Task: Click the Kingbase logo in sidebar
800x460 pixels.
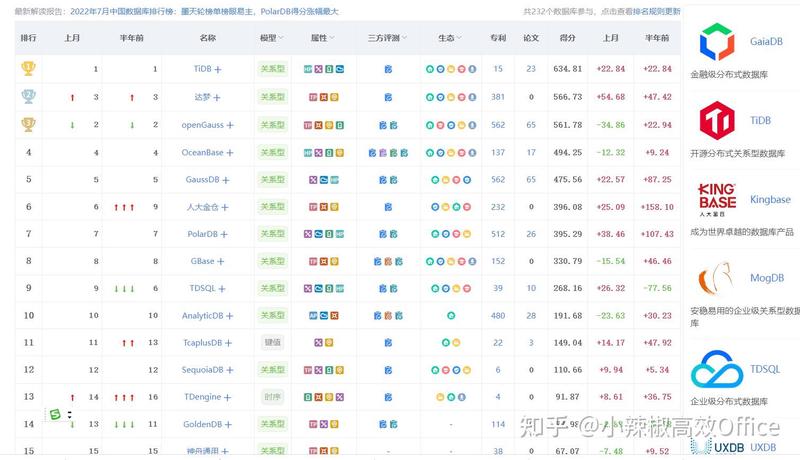Action: pyautogui.click(x=717, y=199)
